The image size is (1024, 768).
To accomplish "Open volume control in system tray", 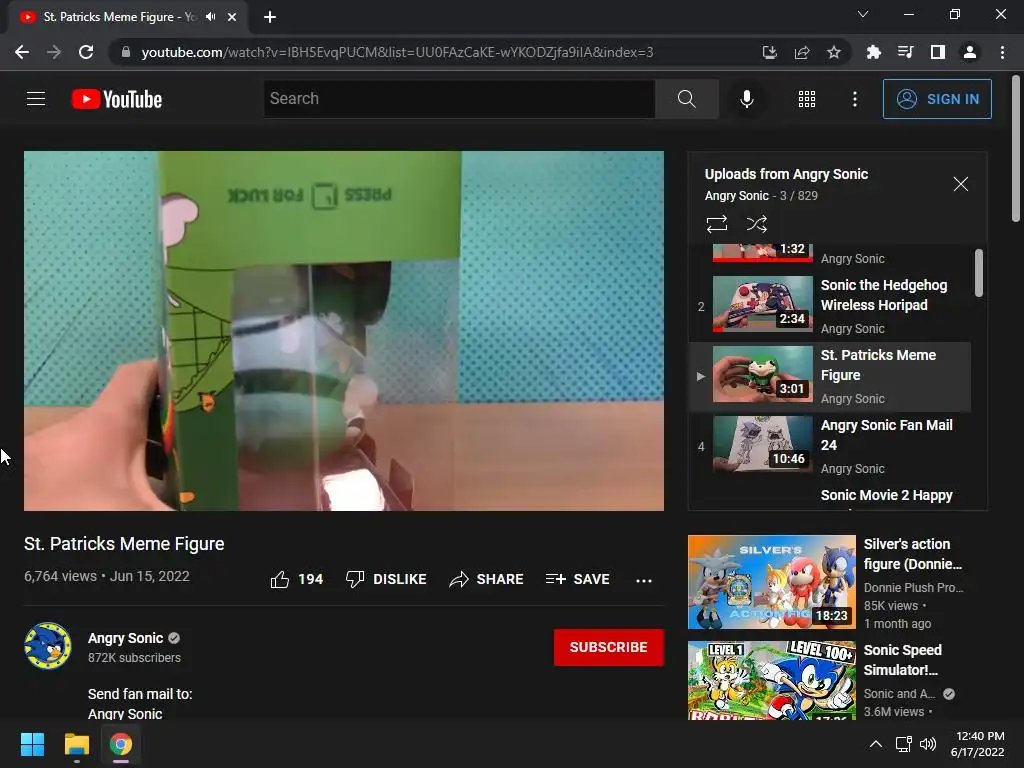I will pyautogui.click(x=927, y=744).
